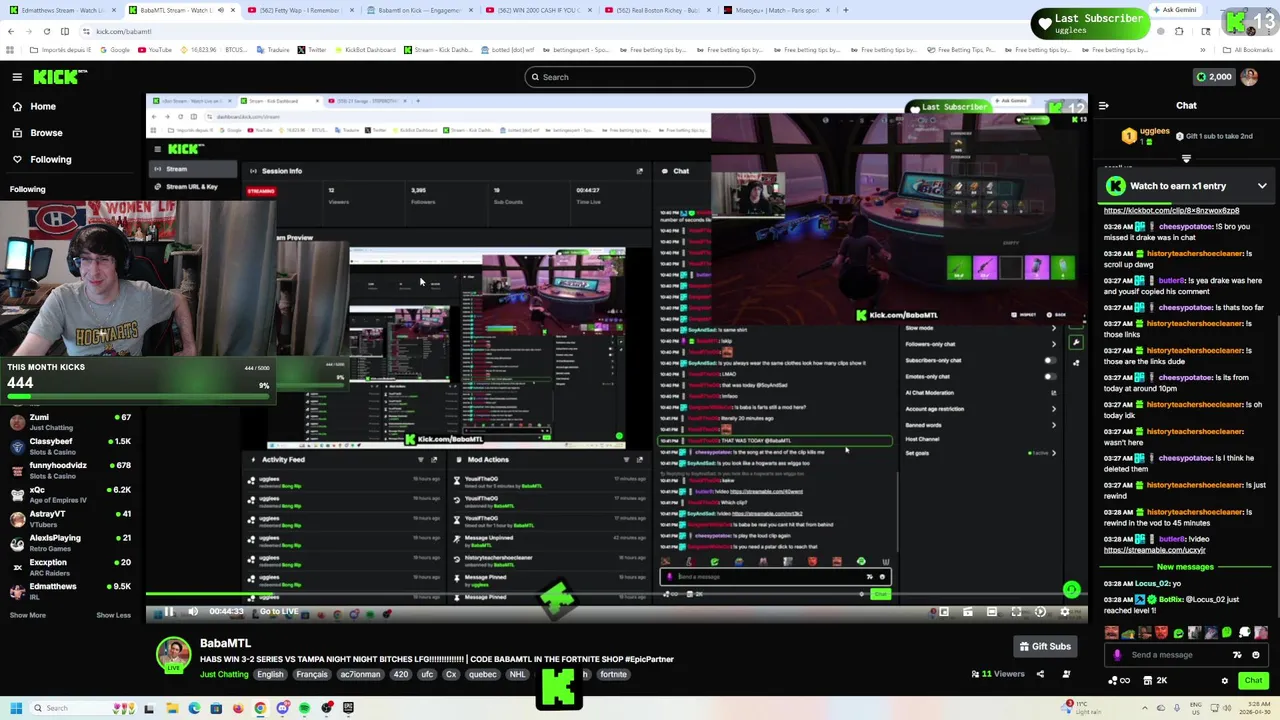Select the English tag

270,675
